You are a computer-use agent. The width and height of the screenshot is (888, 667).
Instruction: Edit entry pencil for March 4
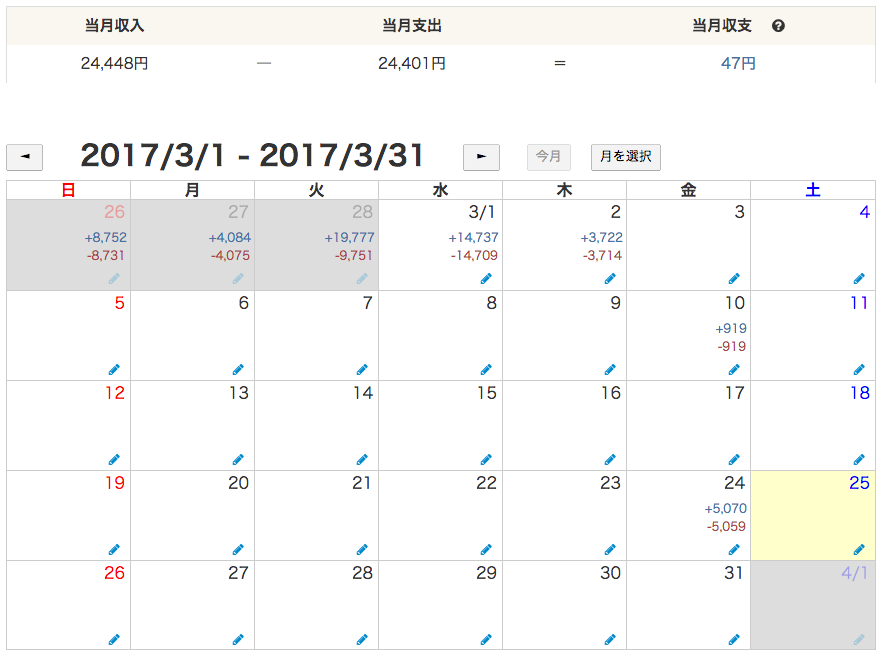tap(859, 279)
